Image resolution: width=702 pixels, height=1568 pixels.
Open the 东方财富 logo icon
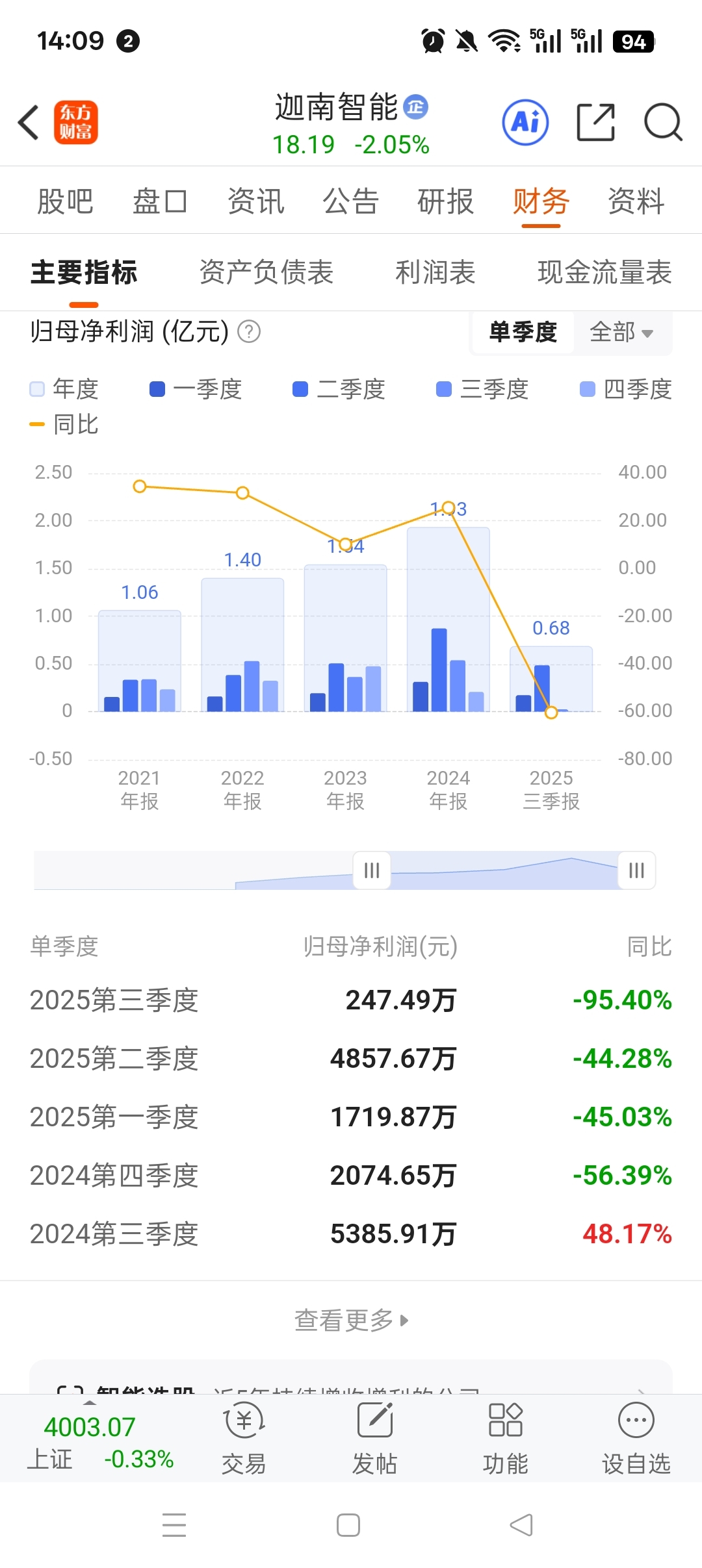point(75,122)
